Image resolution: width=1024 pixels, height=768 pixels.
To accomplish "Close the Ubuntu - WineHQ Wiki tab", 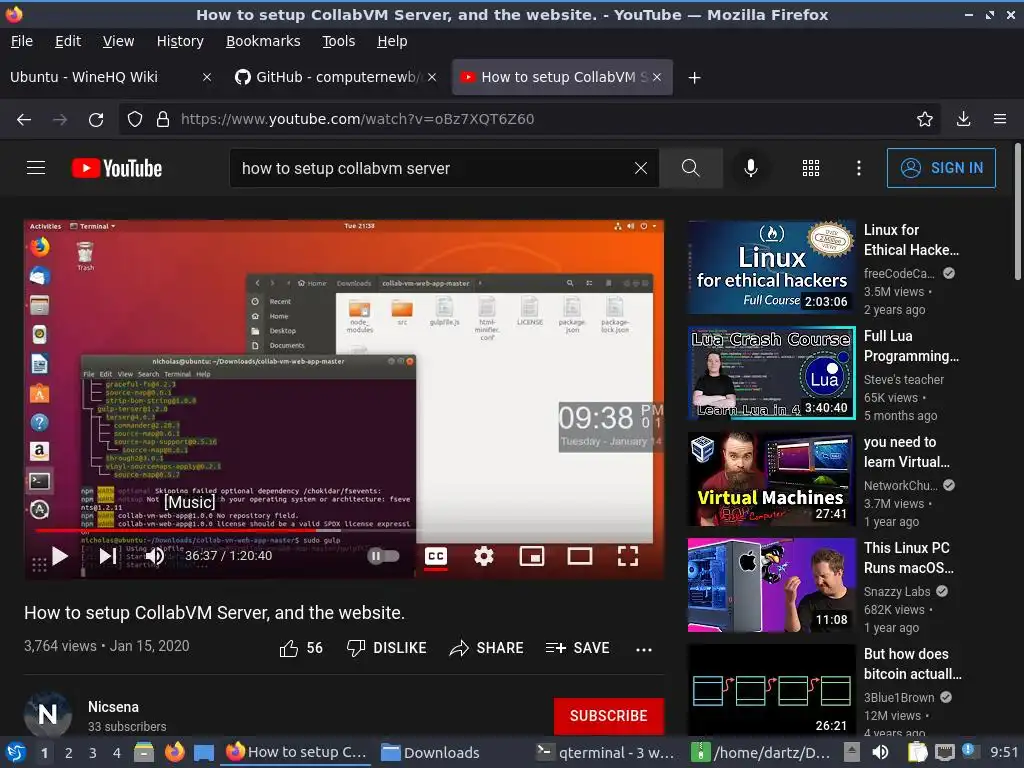I will tap(207, 77).
